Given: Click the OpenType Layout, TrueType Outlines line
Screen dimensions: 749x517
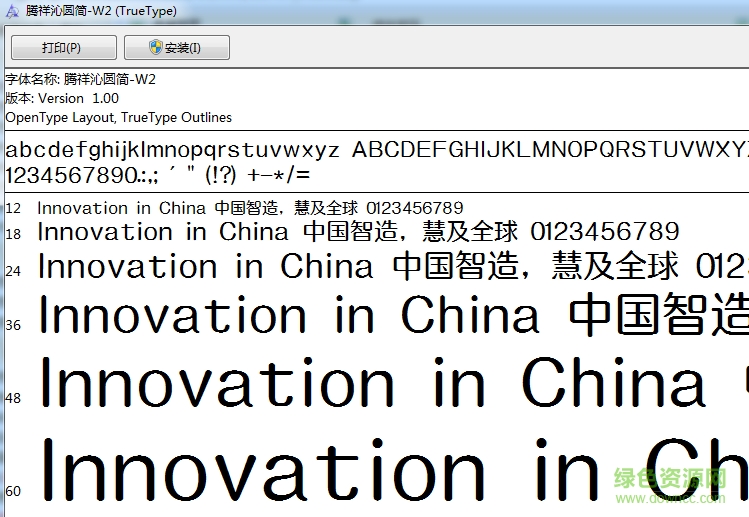Looking at the screenshot, I should point(118,117).
